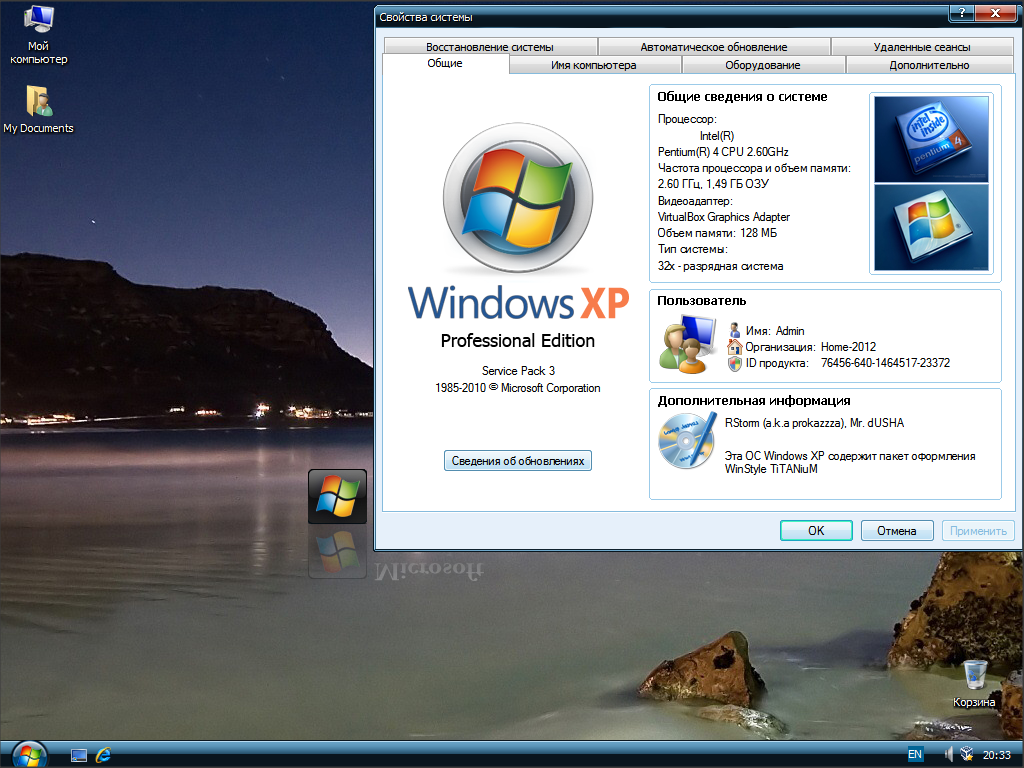
Task: Click the EN language indicator
Action: click(915, 754)
